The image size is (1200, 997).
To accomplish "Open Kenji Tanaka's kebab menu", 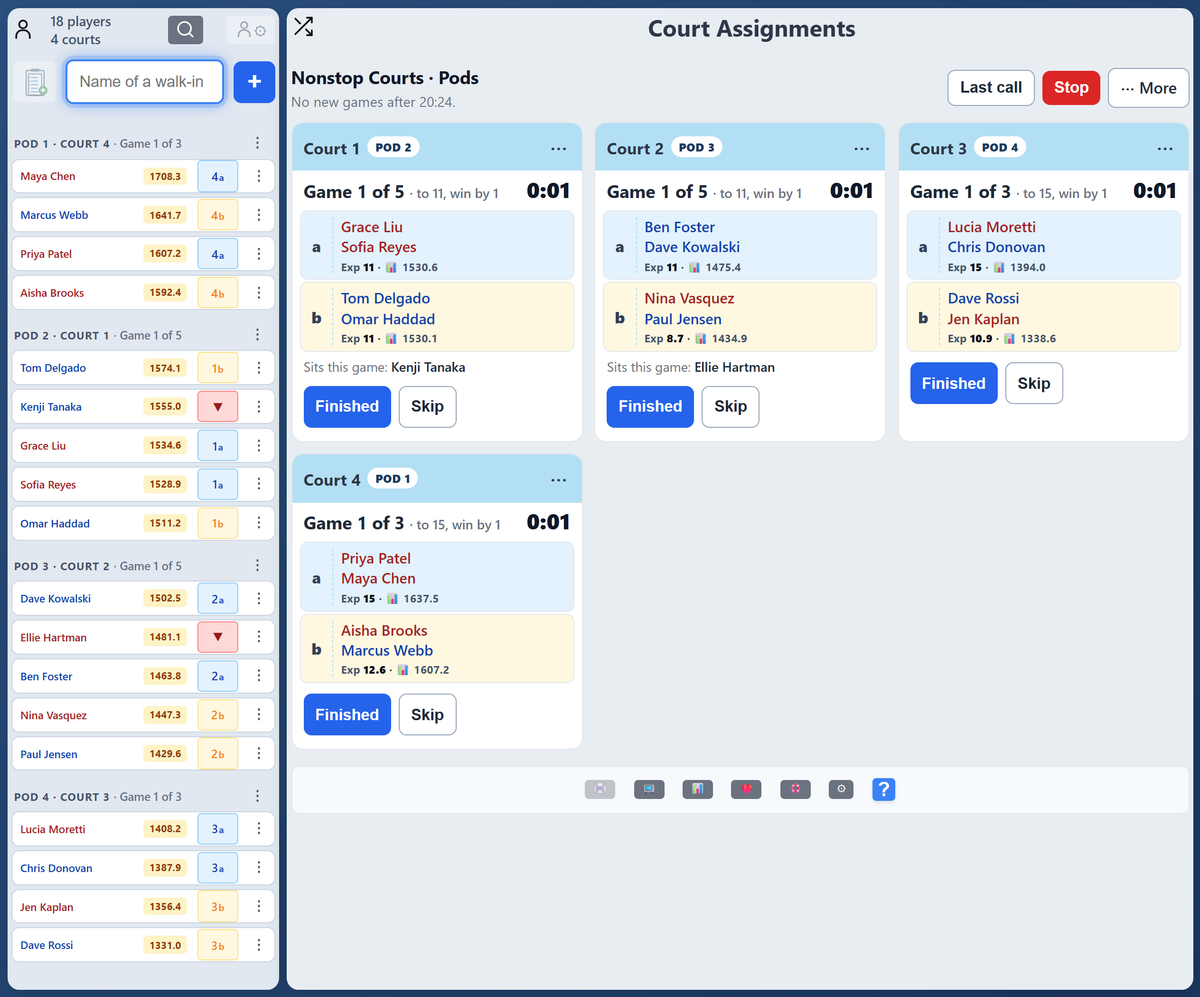I will [258, 407].
